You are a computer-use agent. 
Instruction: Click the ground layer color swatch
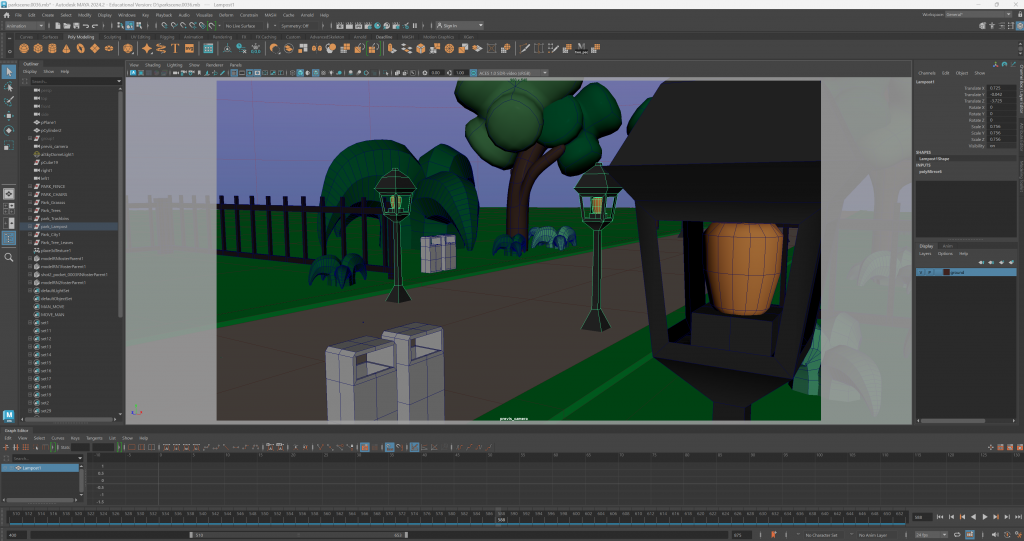(945, 272)
